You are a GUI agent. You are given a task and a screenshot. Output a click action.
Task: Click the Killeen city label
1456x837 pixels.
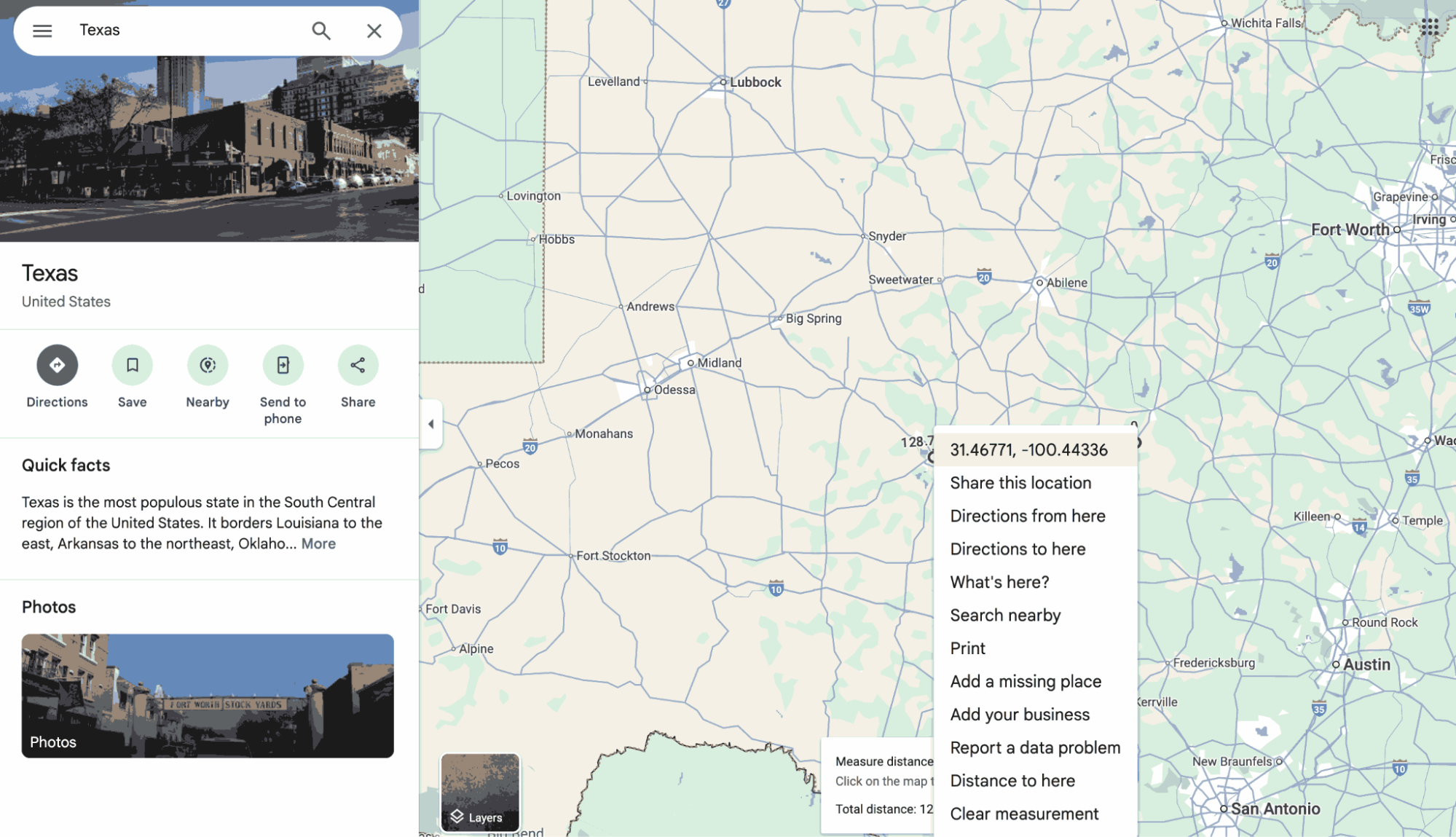pyautogui.click(x=1312, y=516)
